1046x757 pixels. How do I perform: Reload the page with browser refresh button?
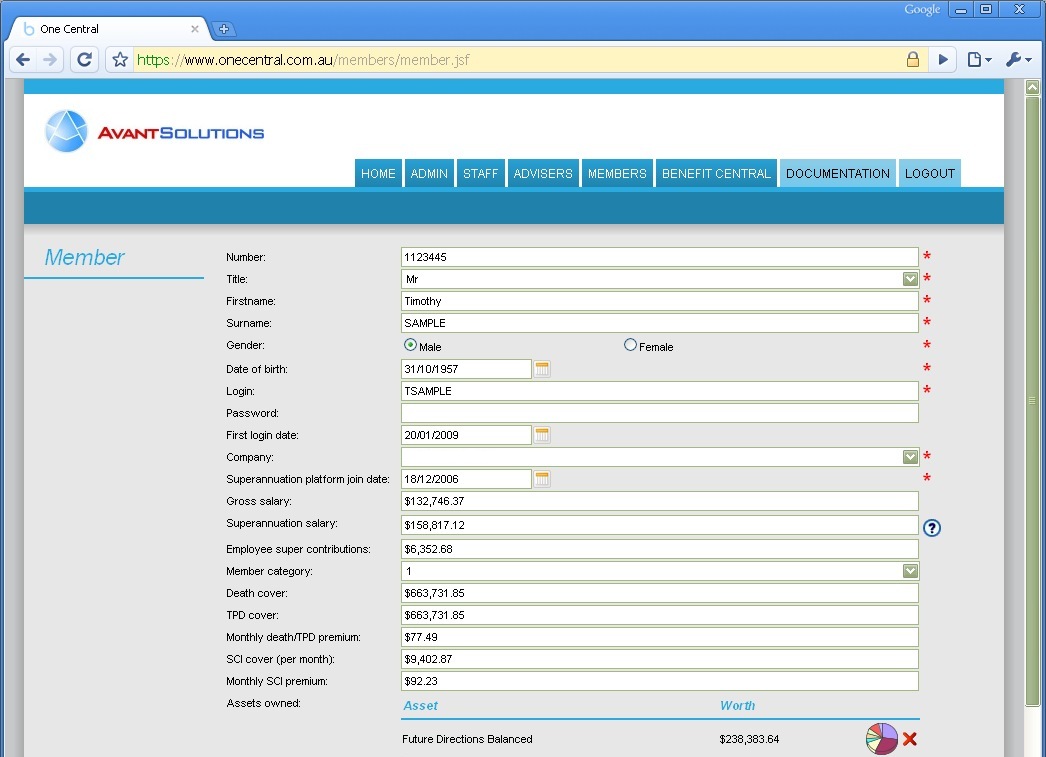tap(85, 60)
